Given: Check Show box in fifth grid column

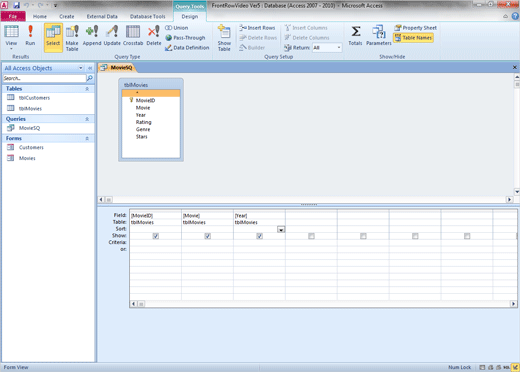Looking at the screenshot, I should point(363,236).
